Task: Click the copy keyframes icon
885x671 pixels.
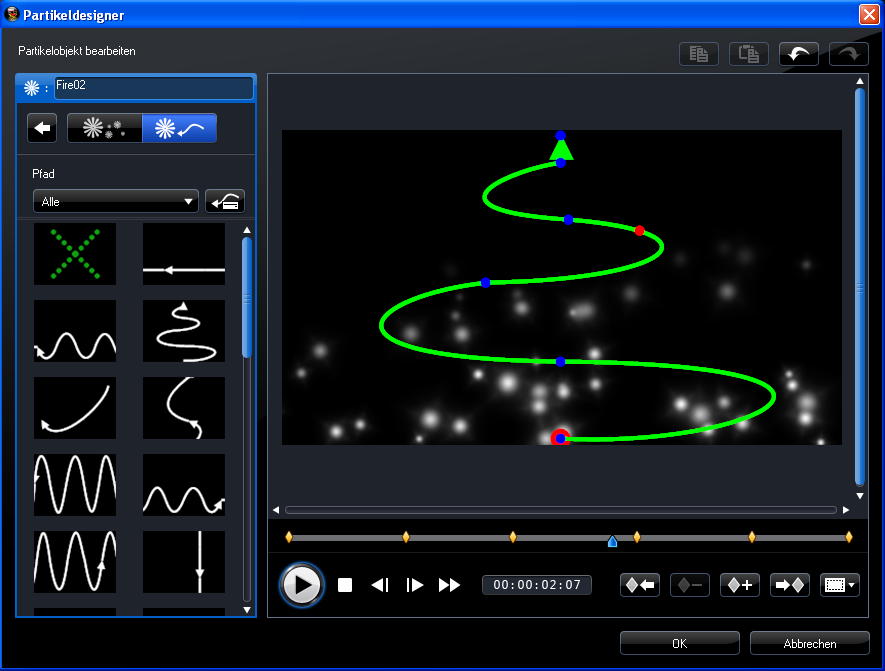Action: (698, 53)
